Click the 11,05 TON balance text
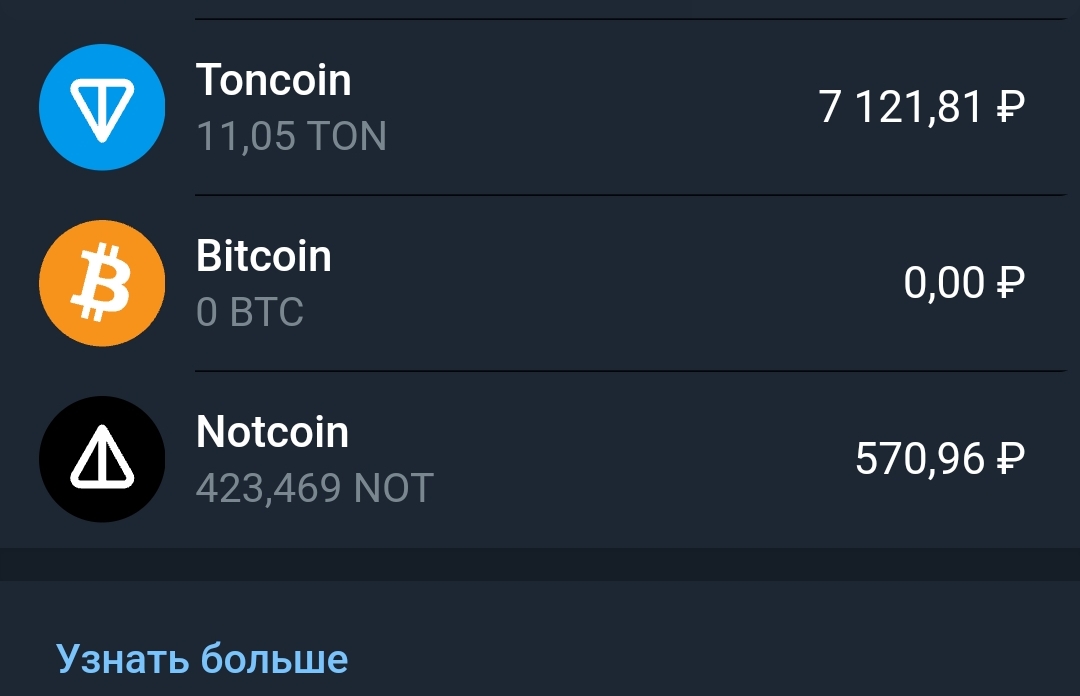This screenshot has height=696, width=1080. [291, 136]
